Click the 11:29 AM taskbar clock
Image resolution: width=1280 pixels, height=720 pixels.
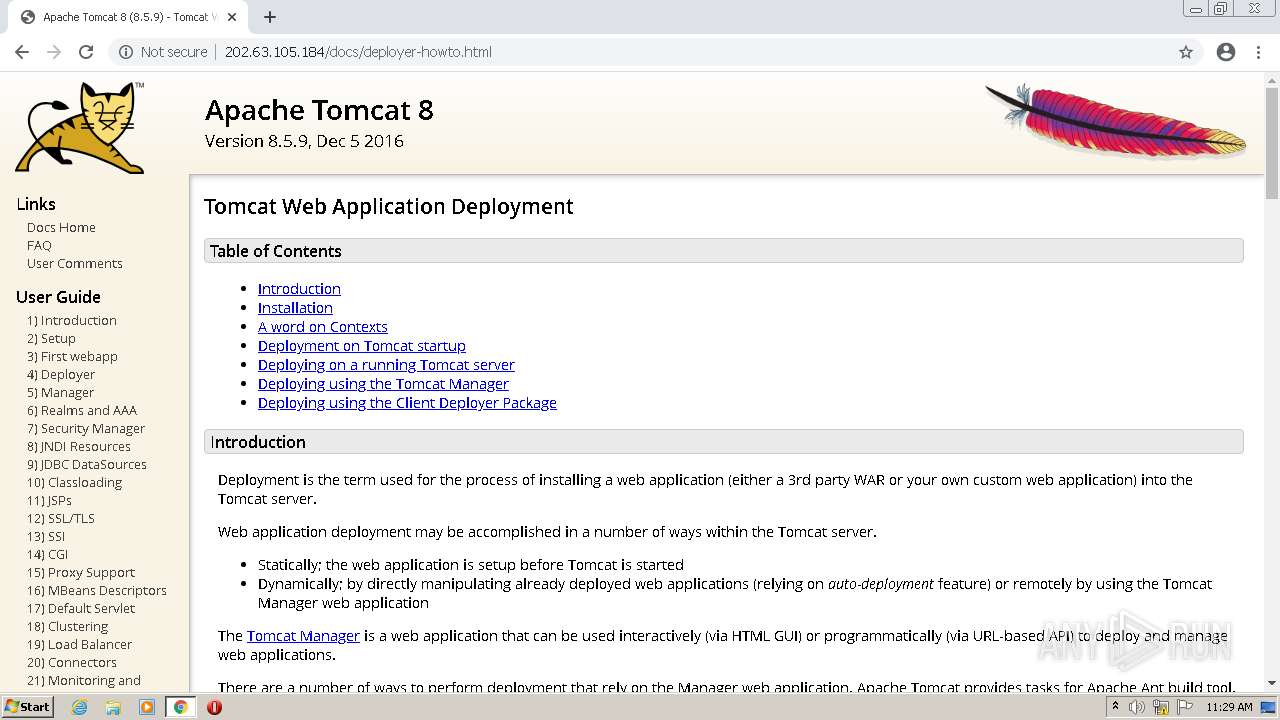[1229, 707]
